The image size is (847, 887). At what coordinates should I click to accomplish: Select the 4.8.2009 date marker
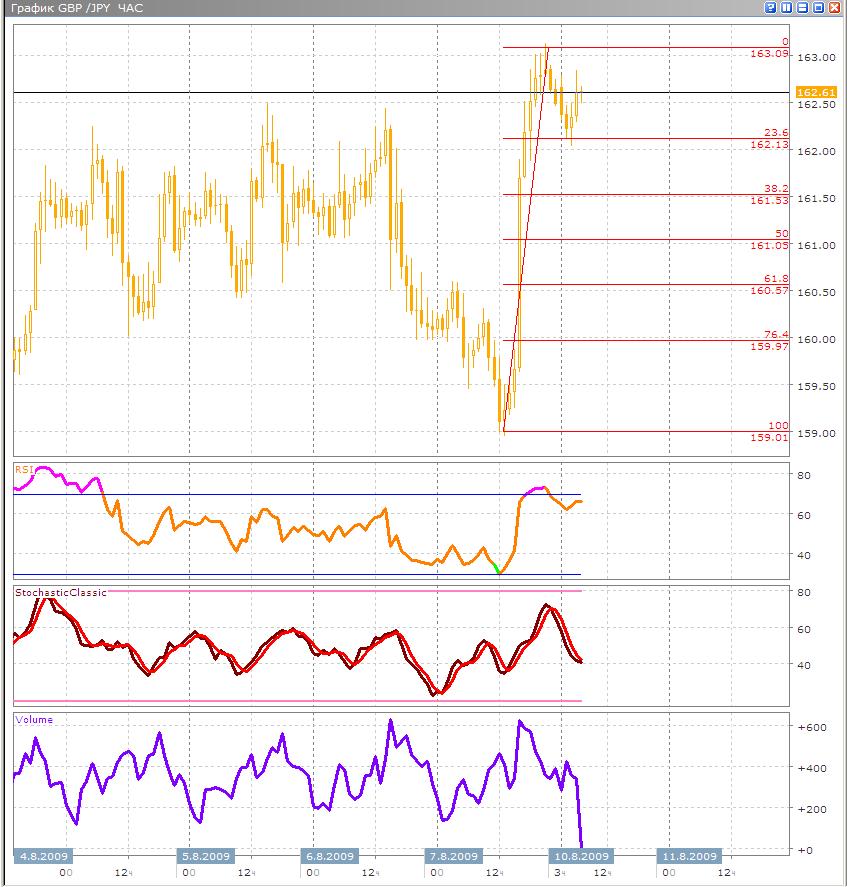tap(42, 856)
